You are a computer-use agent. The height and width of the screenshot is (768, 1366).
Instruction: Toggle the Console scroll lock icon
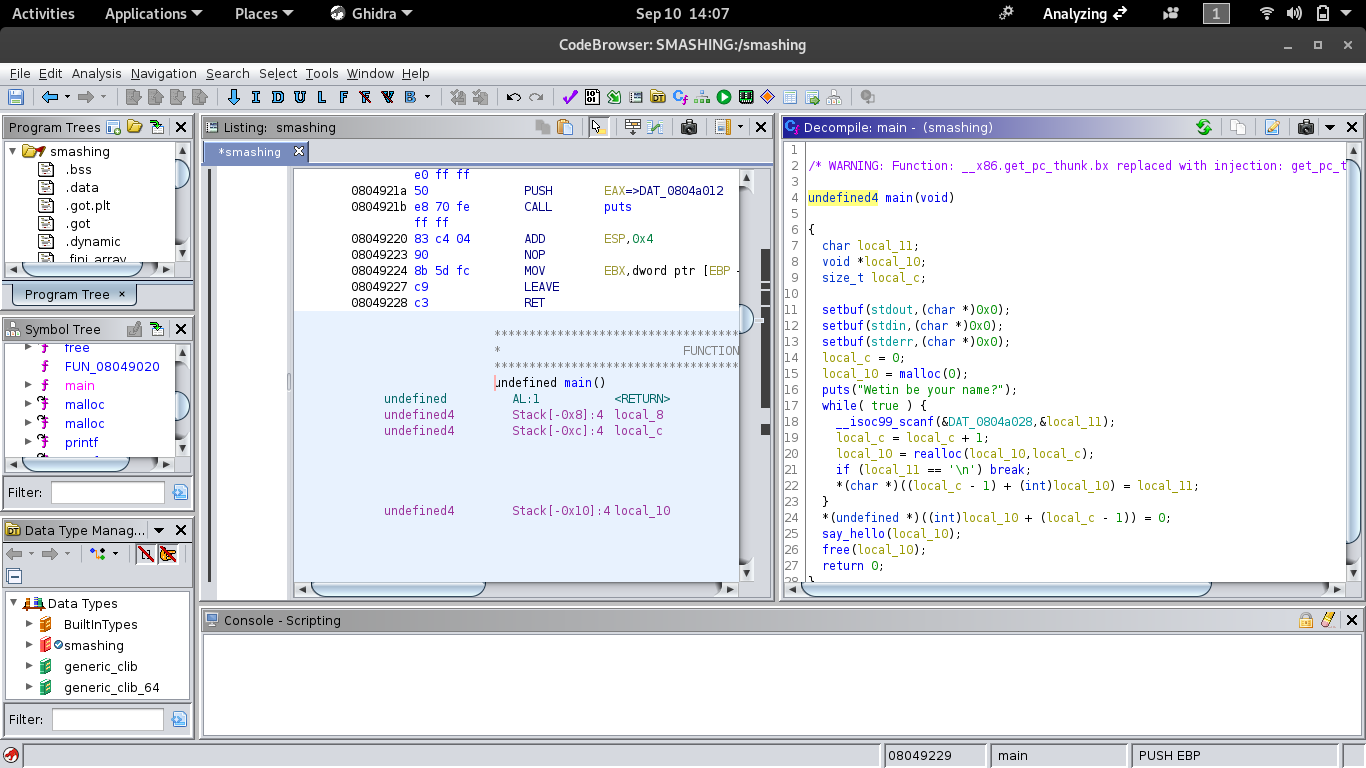1306,620
